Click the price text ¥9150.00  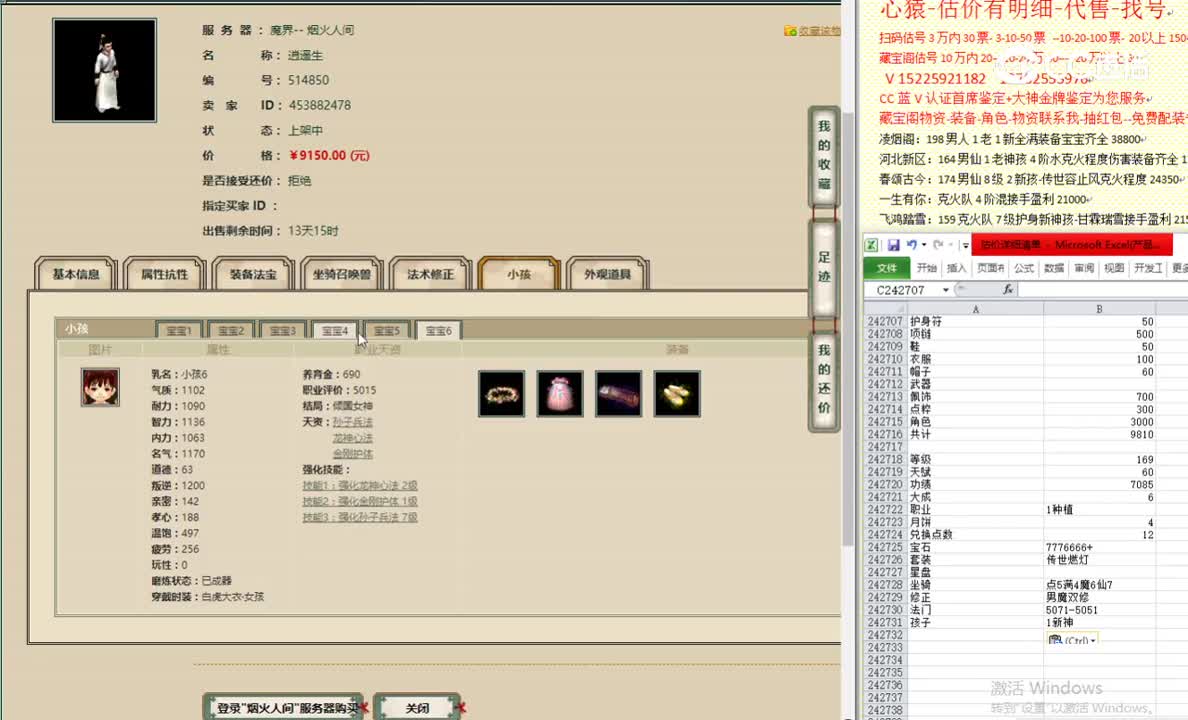[x=329, y=155]
